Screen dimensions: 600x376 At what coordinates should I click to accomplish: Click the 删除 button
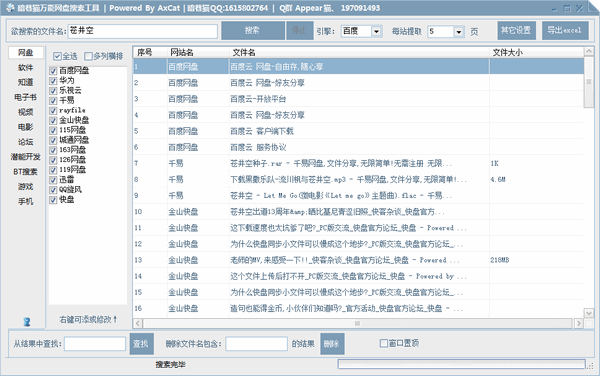tap(332, 344)
